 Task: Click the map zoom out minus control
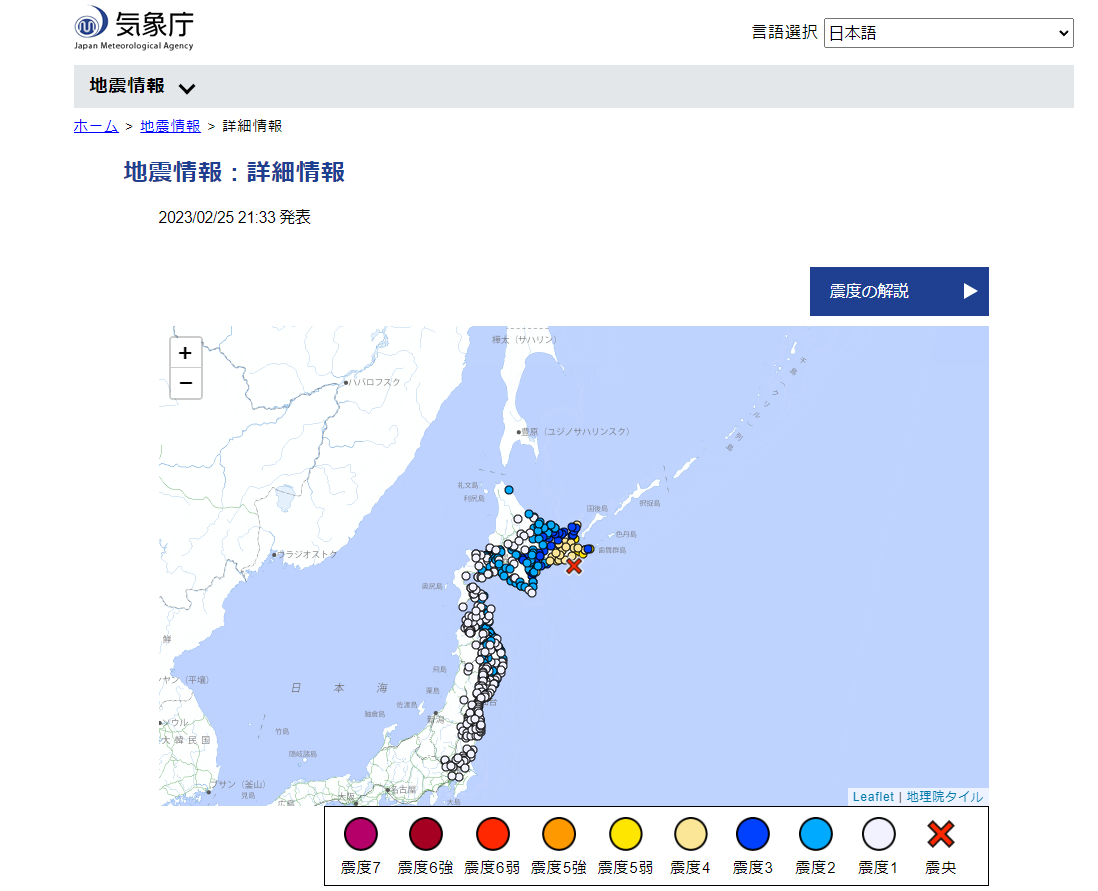185,383
